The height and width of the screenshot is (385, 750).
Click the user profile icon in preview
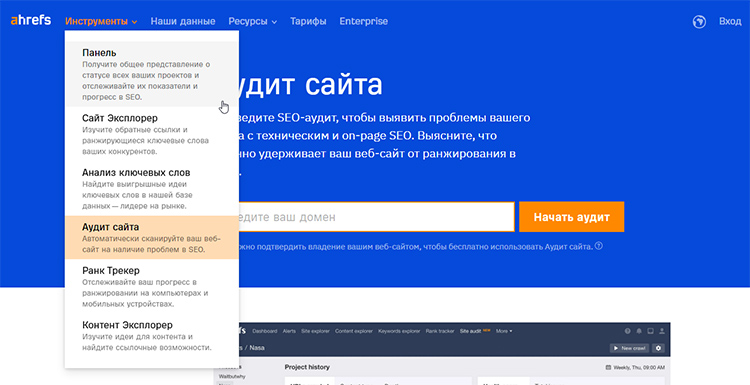pos(662,331)
